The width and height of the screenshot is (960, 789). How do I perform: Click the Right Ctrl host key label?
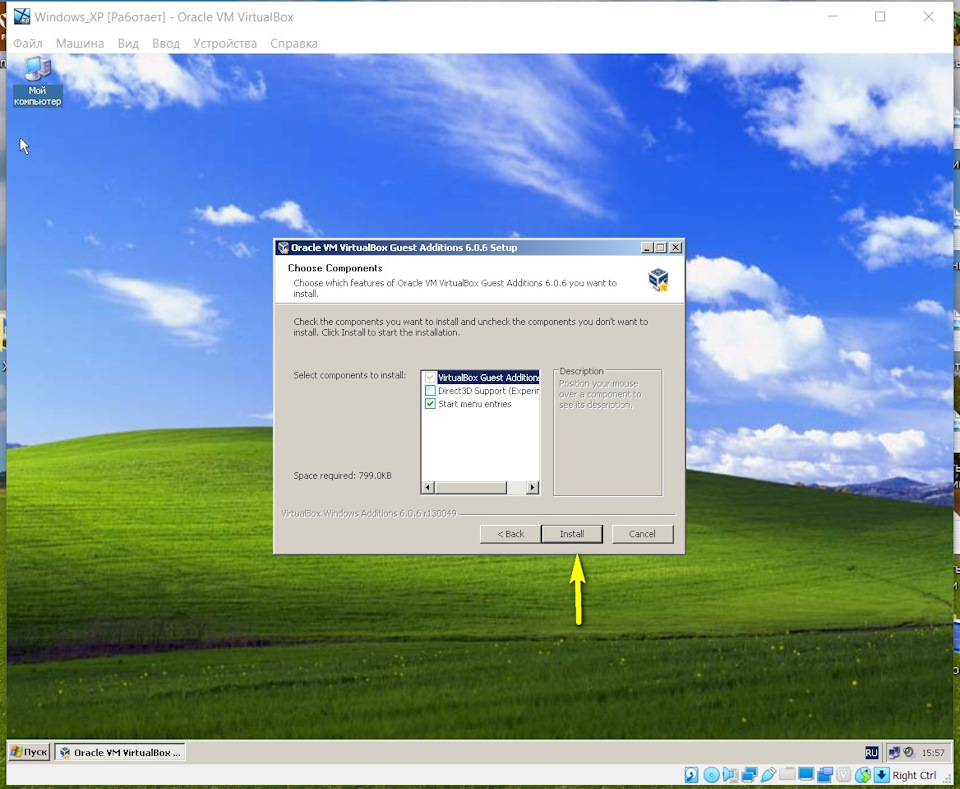[x=914, y=775]
